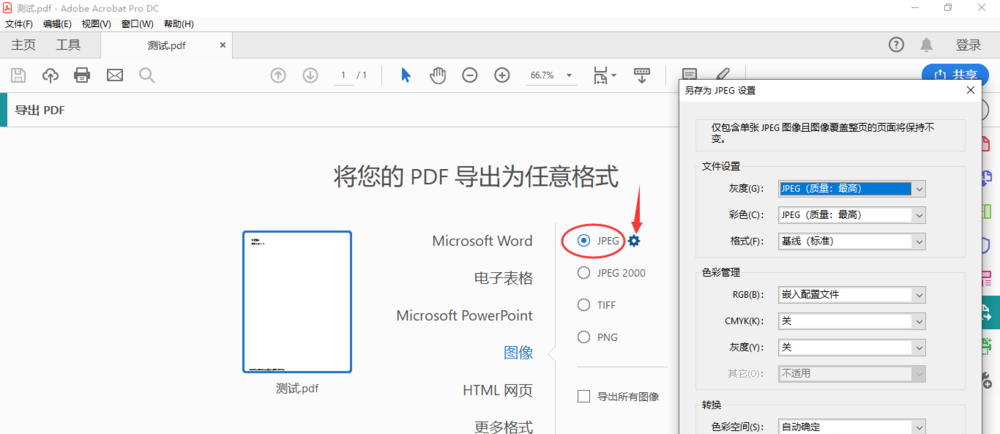Click the question-mark help icon
This screenshot has width=1000, height=434.
(x=897, y=45)
